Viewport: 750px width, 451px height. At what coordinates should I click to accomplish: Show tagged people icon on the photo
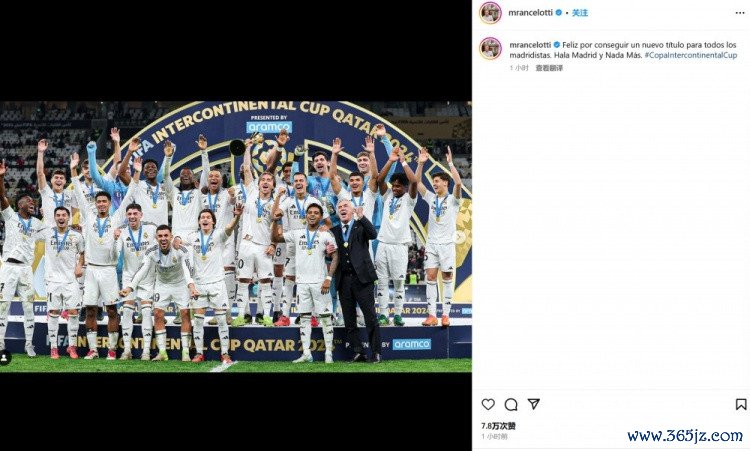(x=4, y=358)
